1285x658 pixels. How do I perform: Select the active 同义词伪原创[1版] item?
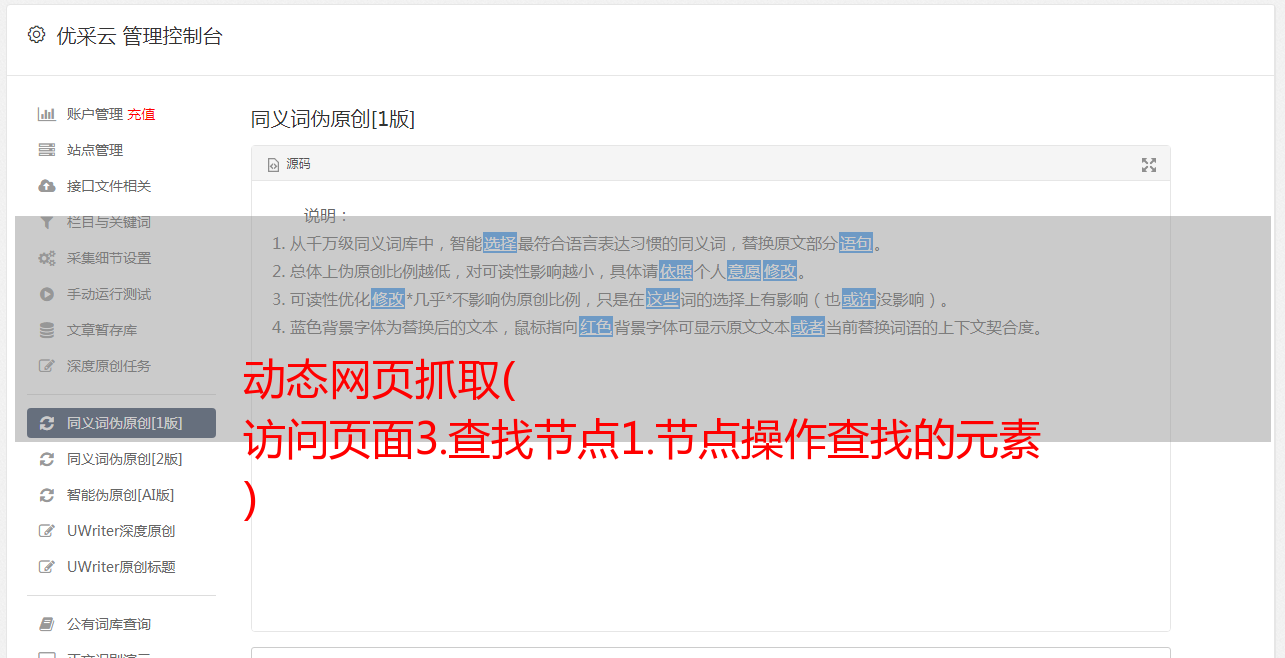pyautogui.click(x=121, y=423)
